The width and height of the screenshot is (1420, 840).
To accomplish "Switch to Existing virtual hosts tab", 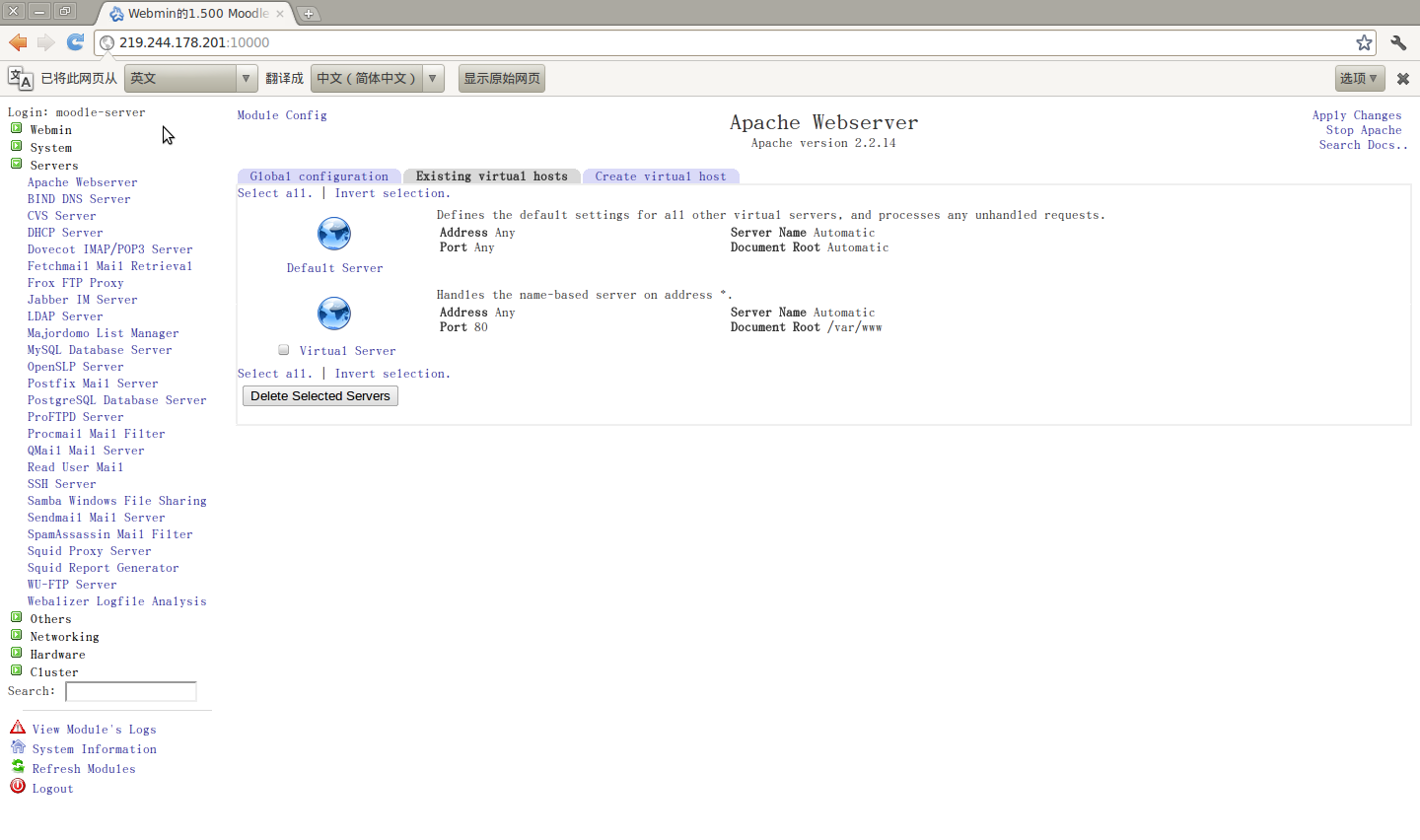I will tap(492, 176).
